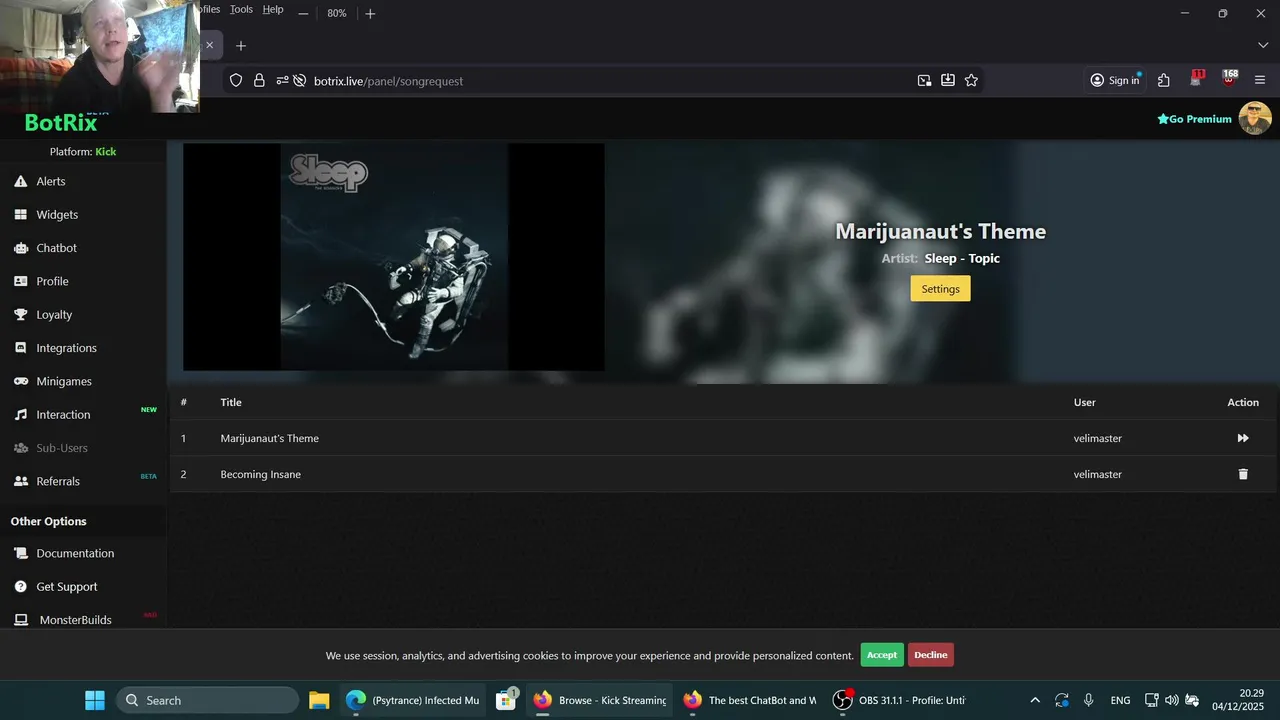Decline the cookies banner
Screen dimensions: 1280x720
pyautogui.click(x=930, y=655)
